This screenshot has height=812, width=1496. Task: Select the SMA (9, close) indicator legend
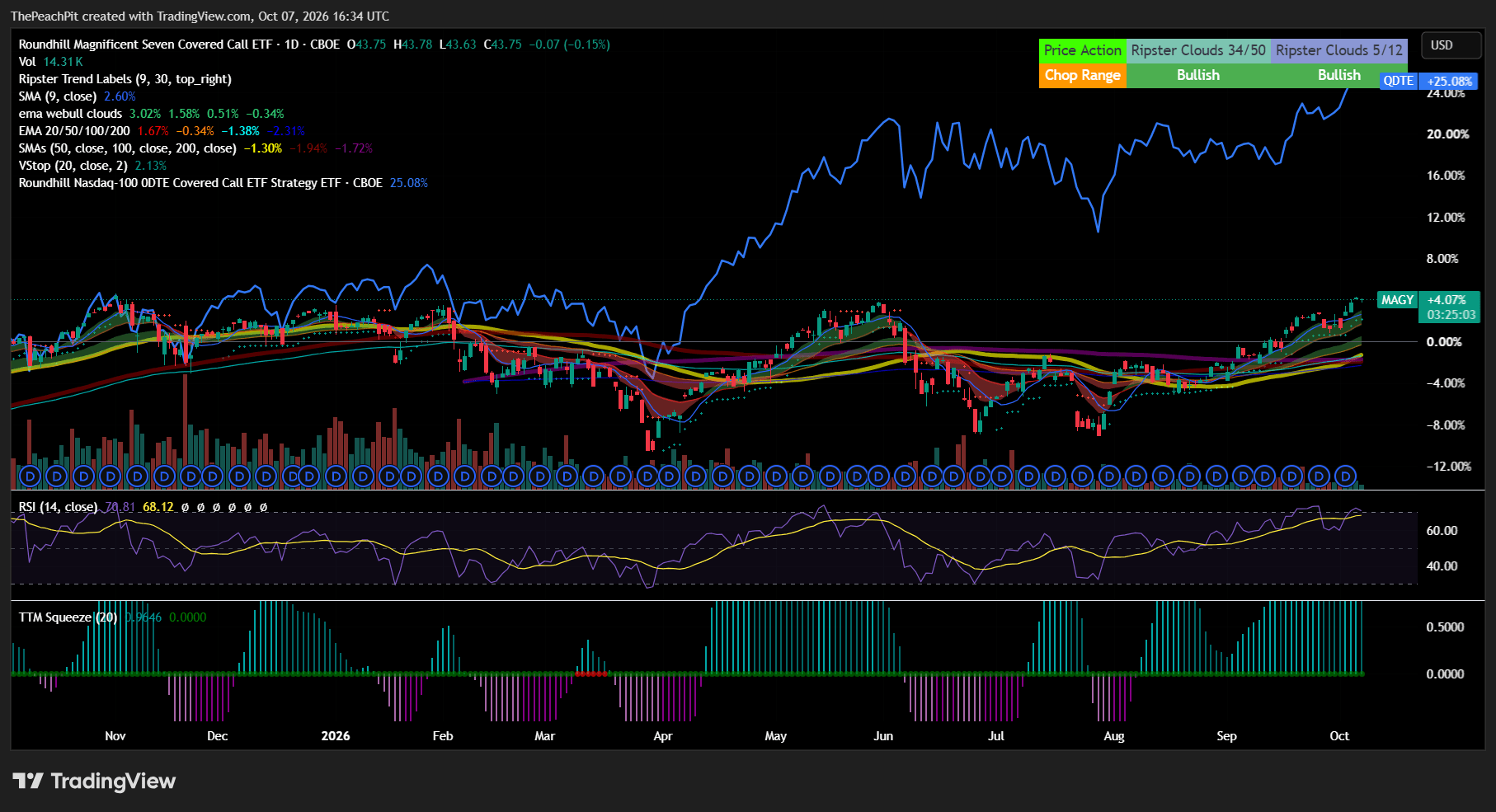click(x=78, y=96)
